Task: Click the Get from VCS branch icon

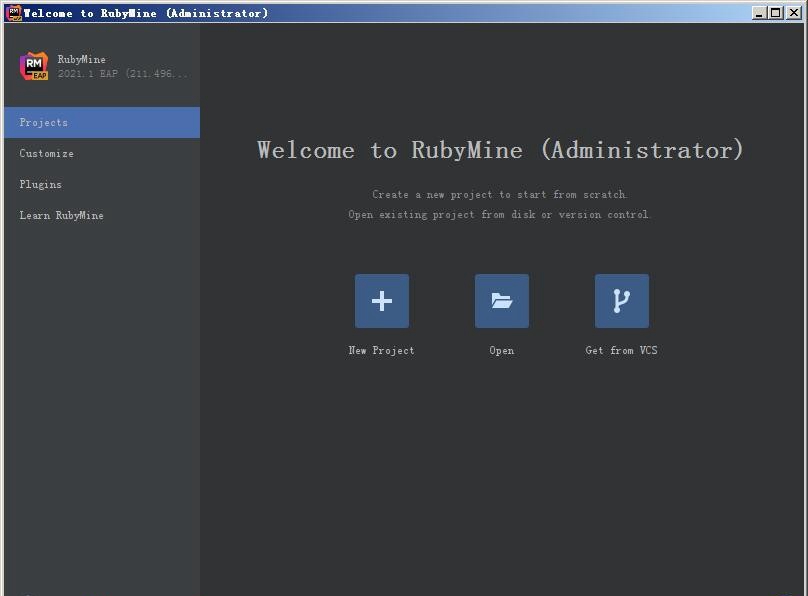Action: pos(622,301)
